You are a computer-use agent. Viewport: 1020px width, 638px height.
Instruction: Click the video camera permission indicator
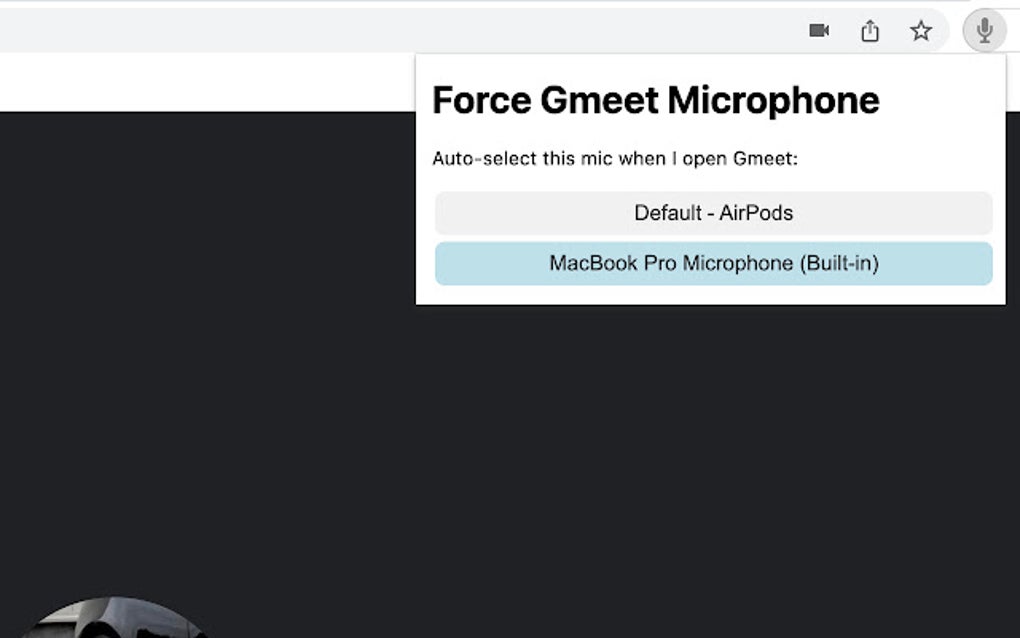[818, 30]
